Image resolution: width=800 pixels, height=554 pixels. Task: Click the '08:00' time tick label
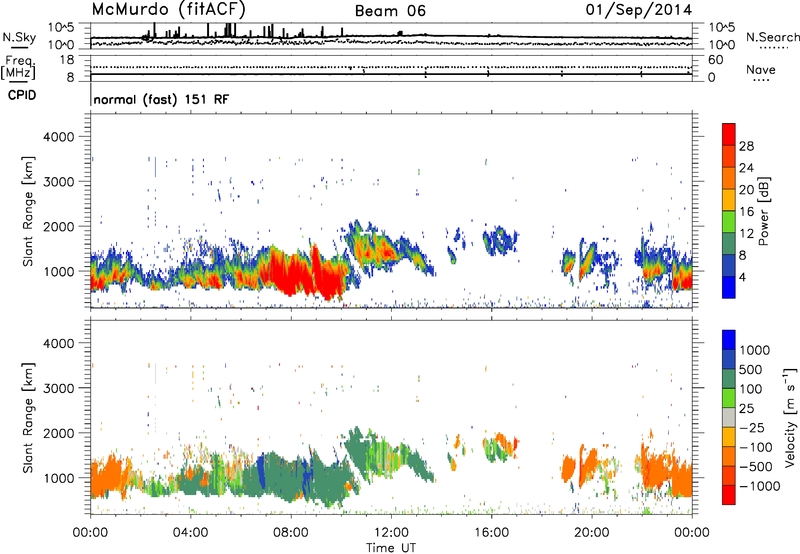pyautogui.click(x=291, y=533)
